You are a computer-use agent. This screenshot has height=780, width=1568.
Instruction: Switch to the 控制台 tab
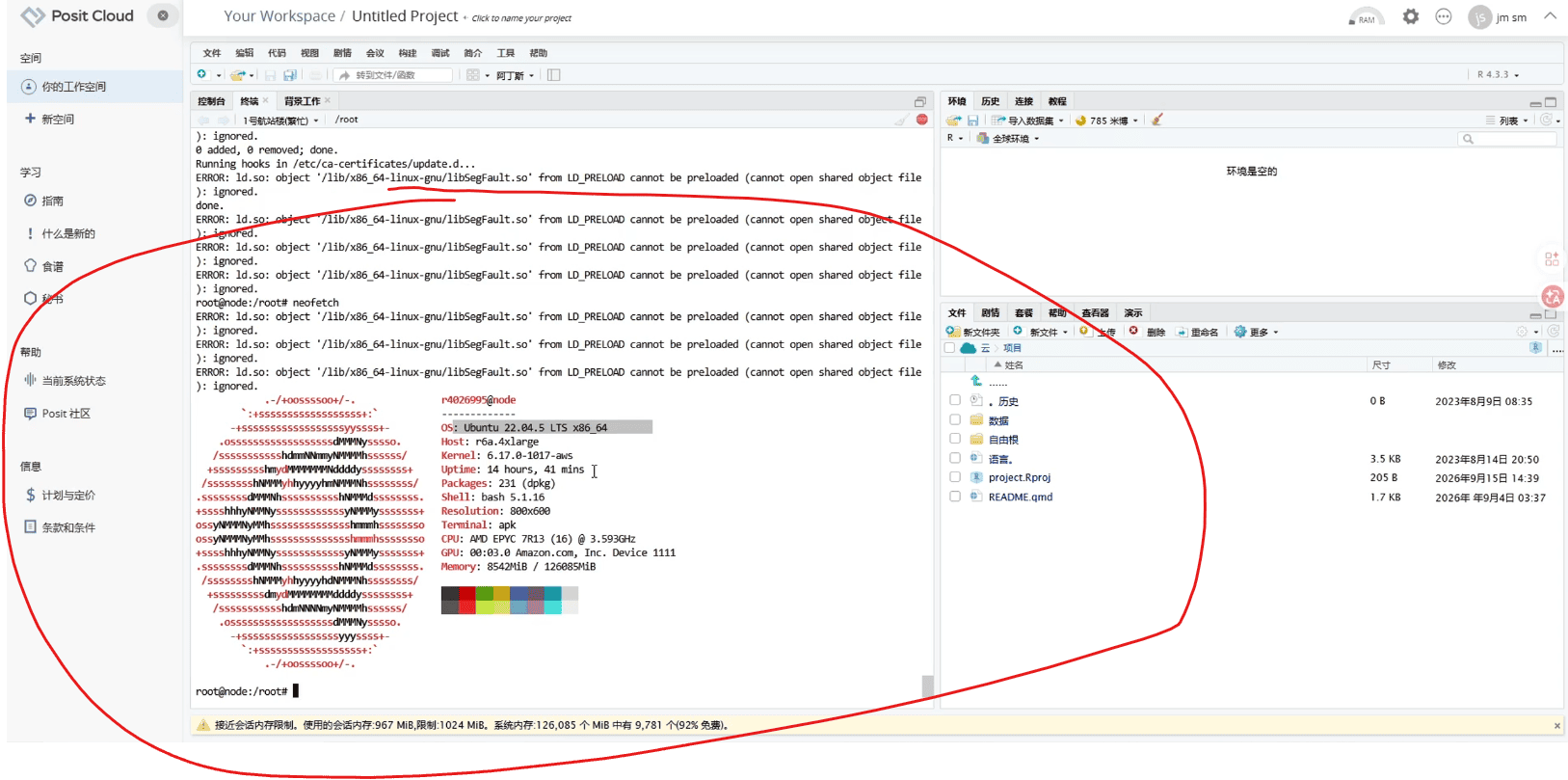211,101
